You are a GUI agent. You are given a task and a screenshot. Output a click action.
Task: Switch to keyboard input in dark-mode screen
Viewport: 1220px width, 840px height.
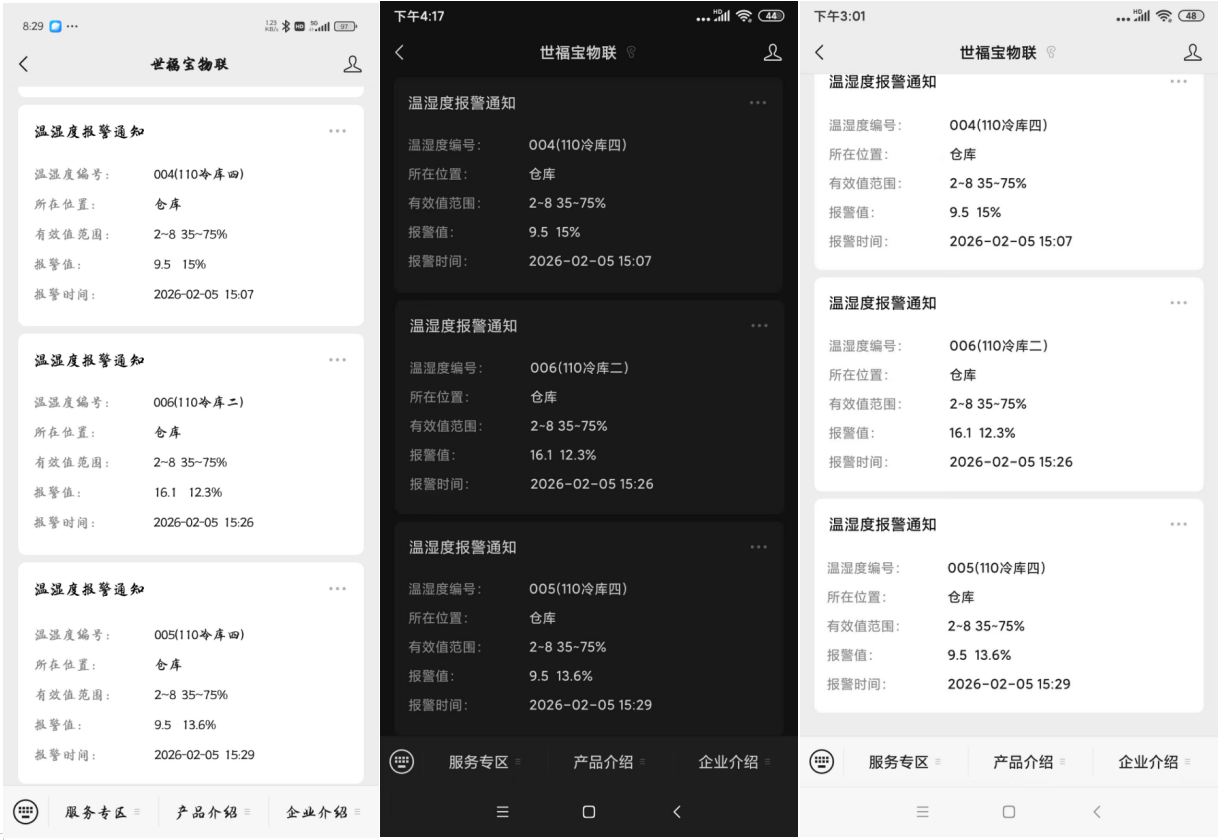(401, 762)
